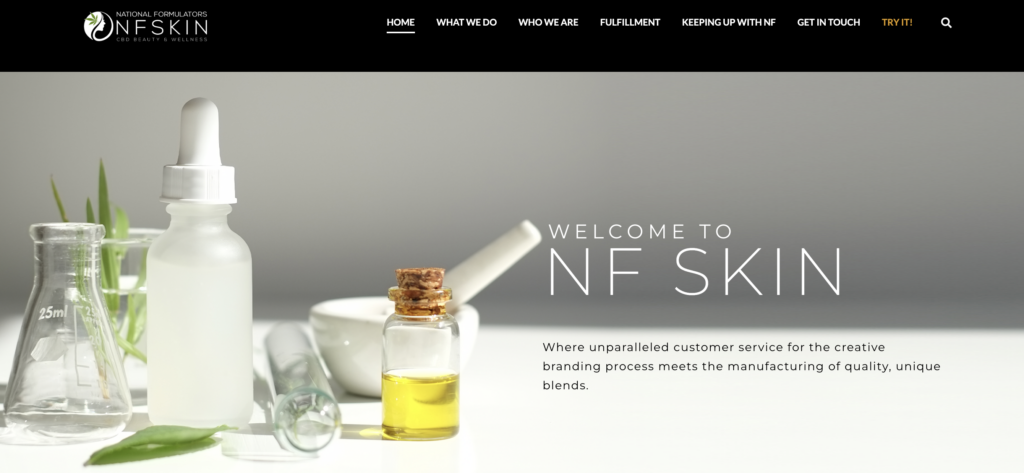Select Who We Are in navigation
The image size is (1024, 473).
pyautogui.click(x=548, y=22)
